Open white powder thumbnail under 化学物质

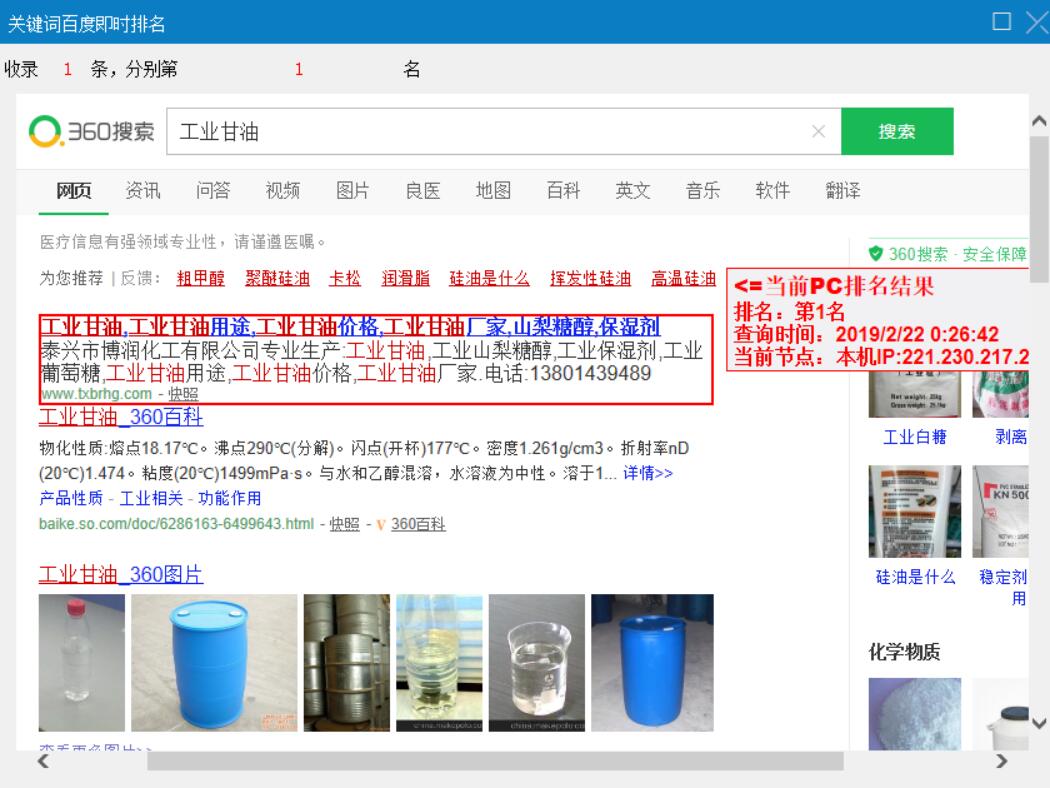coord(915,714)
